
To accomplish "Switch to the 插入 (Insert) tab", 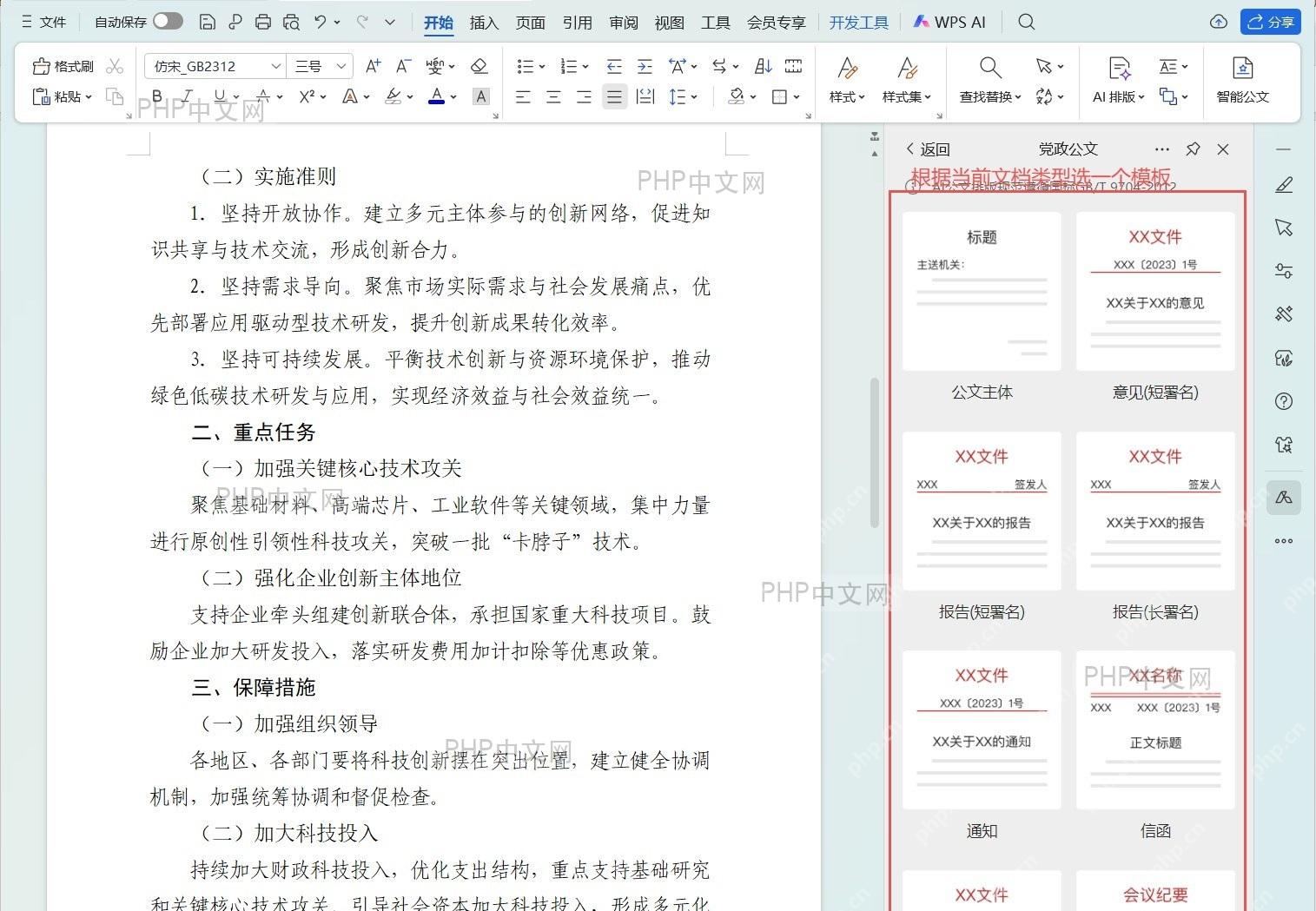I will (484, 23).
